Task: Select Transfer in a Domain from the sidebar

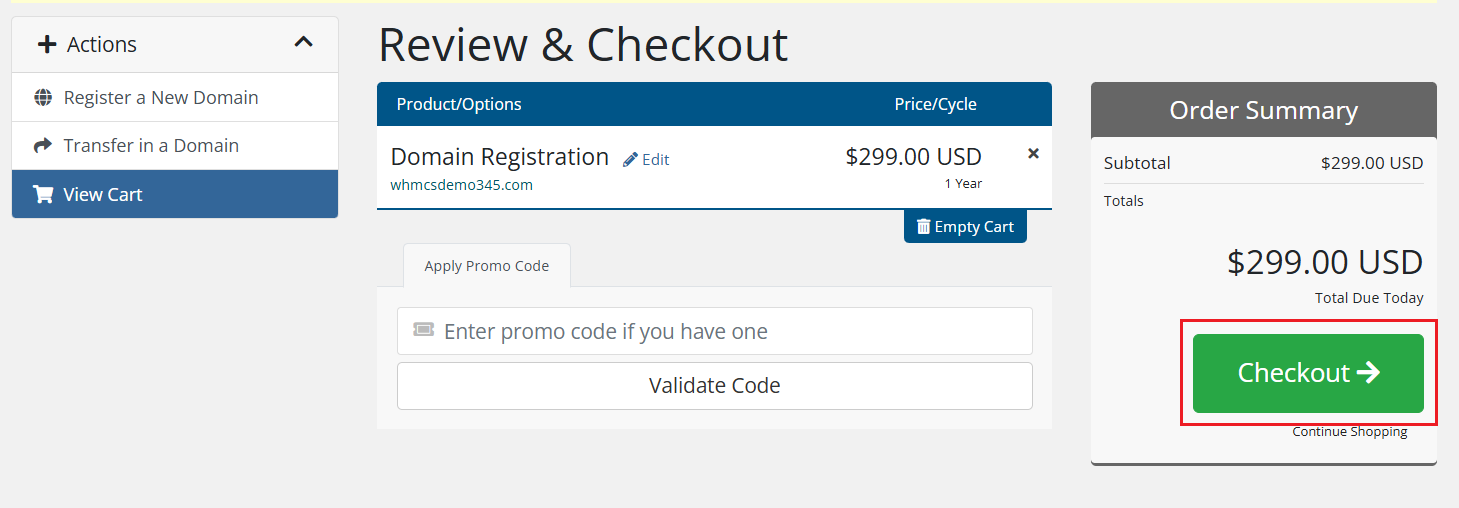Action: (151, 146)
